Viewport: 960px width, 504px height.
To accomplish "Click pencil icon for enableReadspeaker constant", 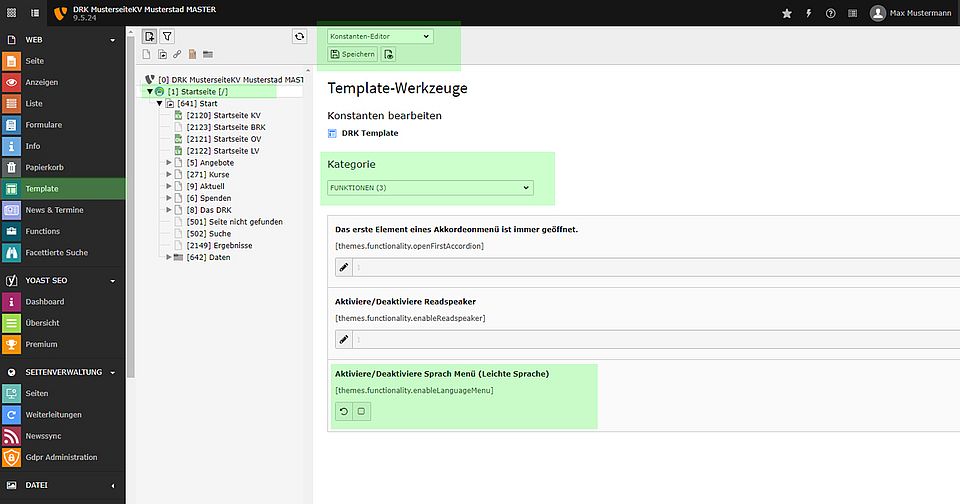I will [344, 339].
